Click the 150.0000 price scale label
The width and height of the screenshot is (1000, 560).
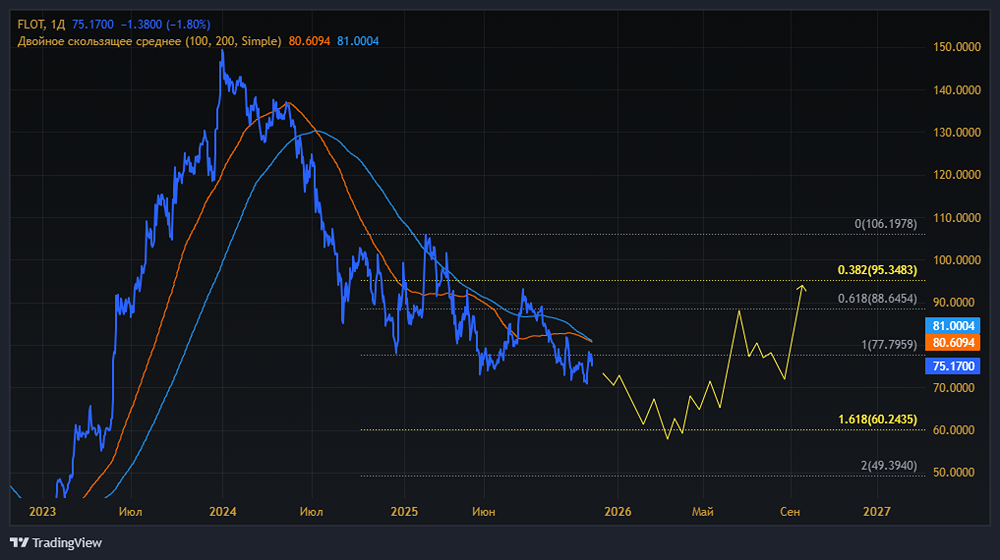point(957,47)
